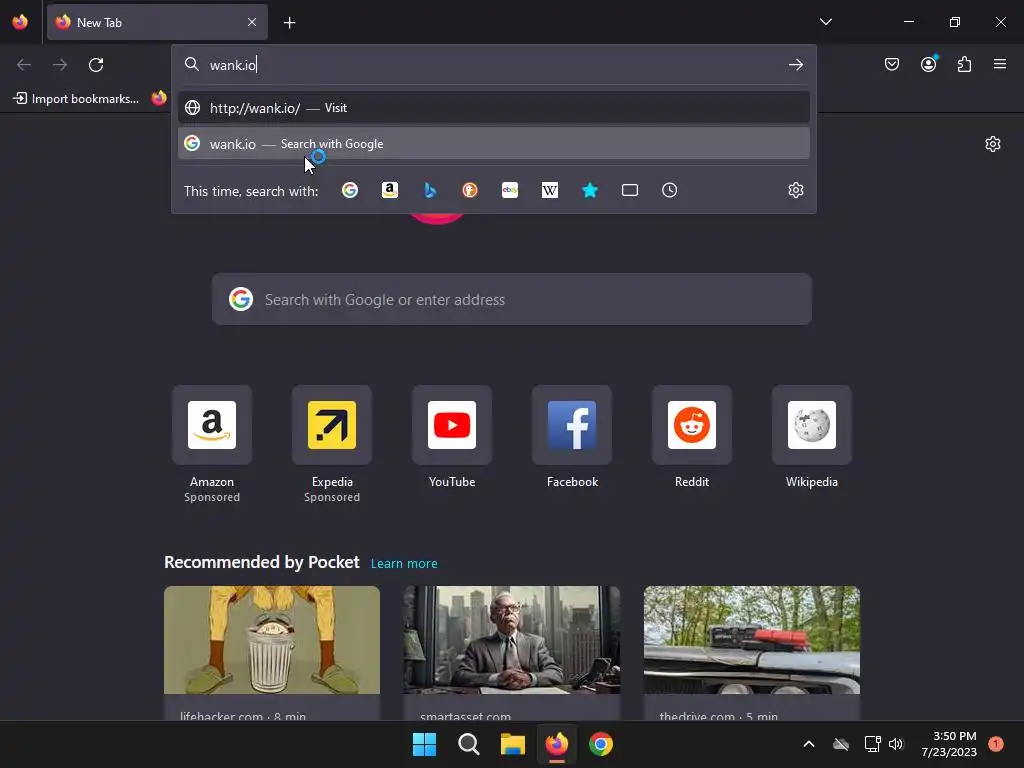Open a new tab with plus button

tap(289, 23)
